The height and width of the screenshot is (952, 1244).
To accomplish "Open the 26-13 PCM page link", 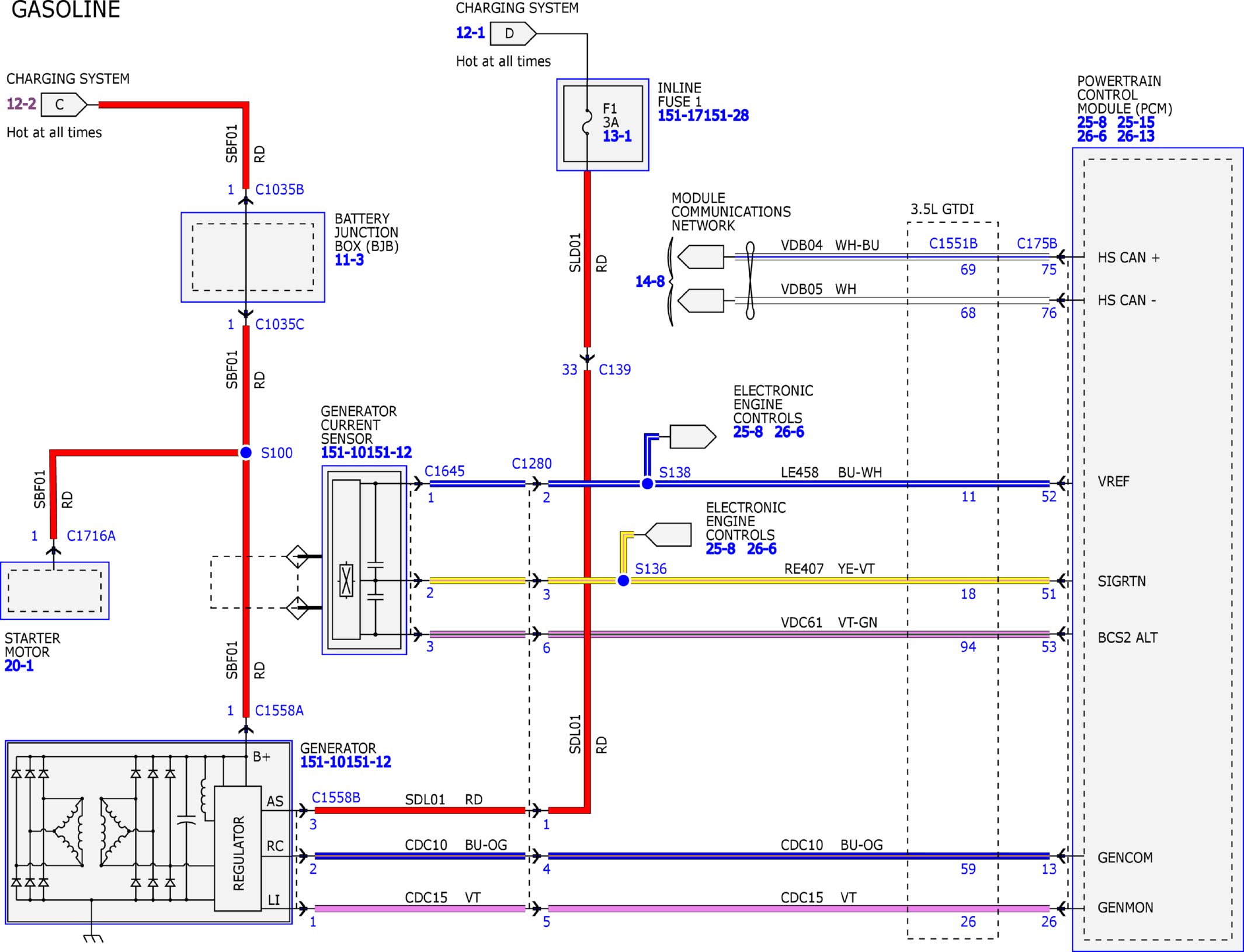I will coord(1136,136).
